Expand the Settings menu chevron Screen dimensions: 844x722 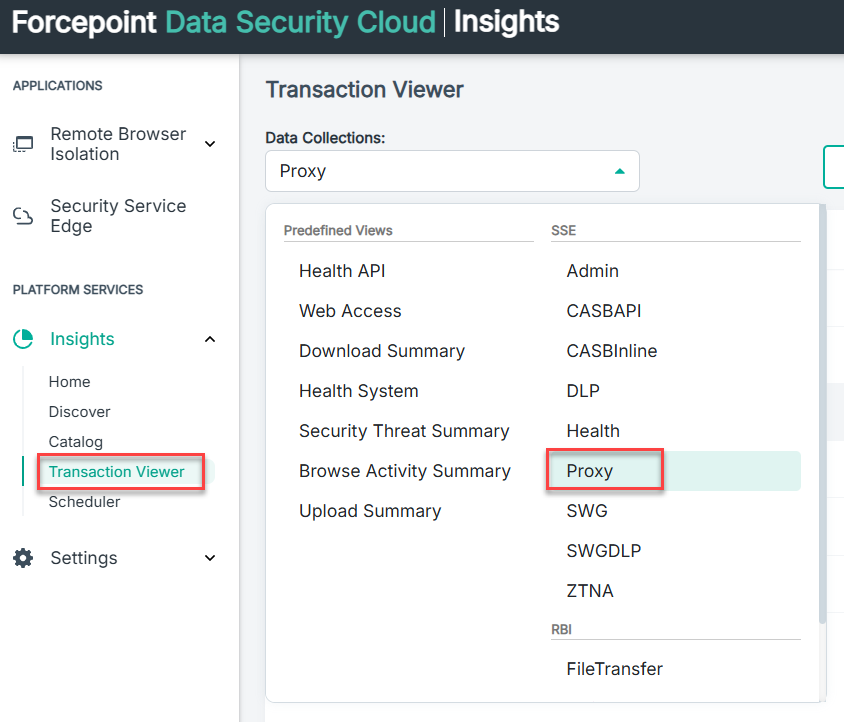tap(210, 558)
